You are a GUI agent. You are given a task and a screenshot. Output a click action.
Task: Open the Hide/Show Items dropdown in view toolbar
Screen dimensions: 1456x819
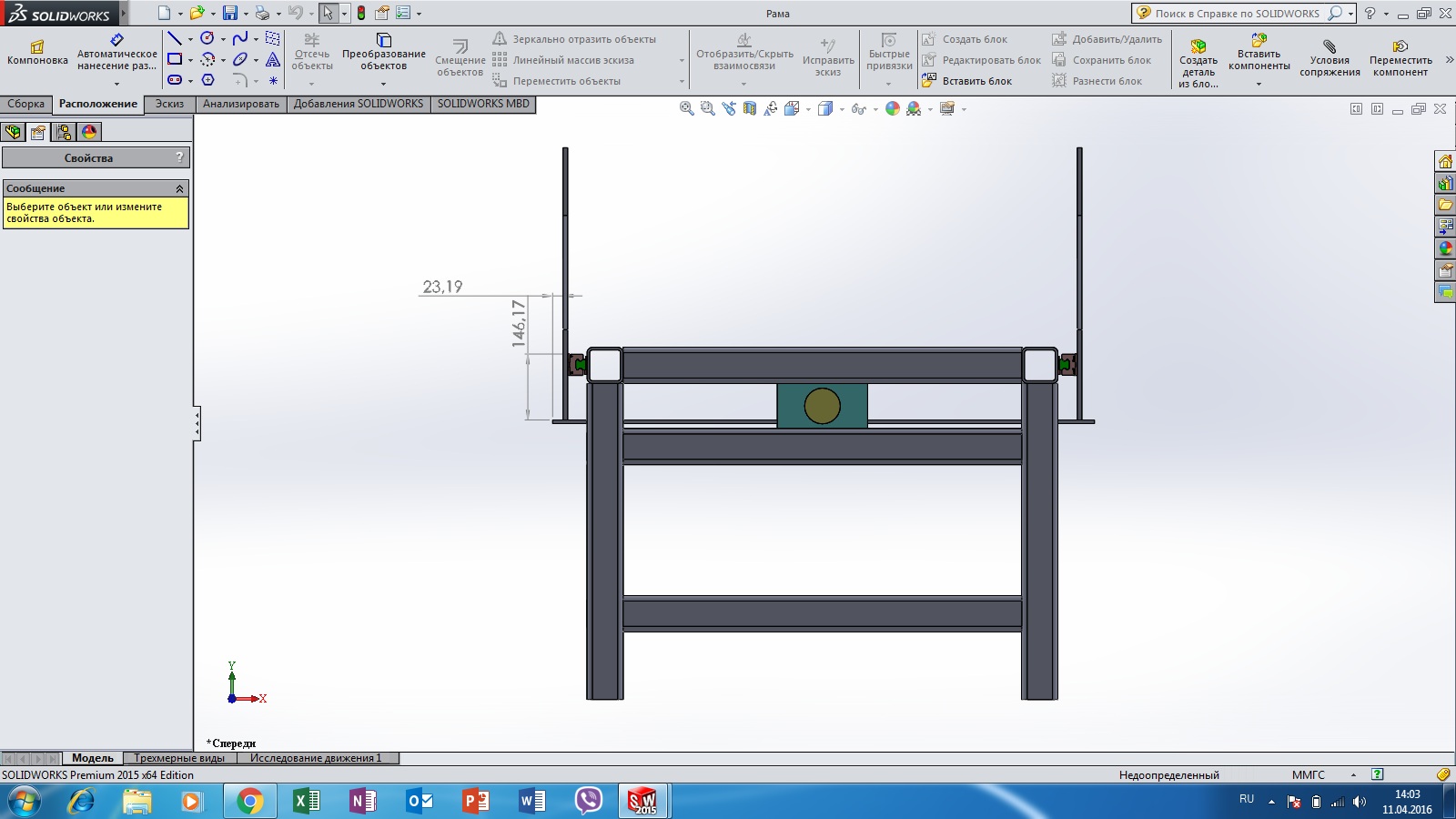[x=875, y=109]
